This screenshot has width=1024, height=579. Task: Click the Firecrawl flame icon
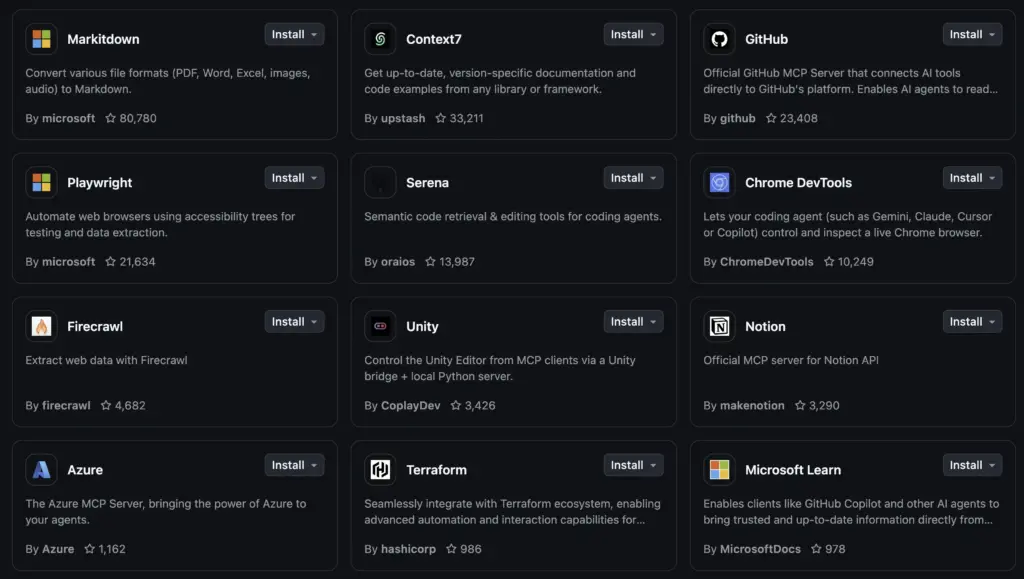[x=41, y=326]
